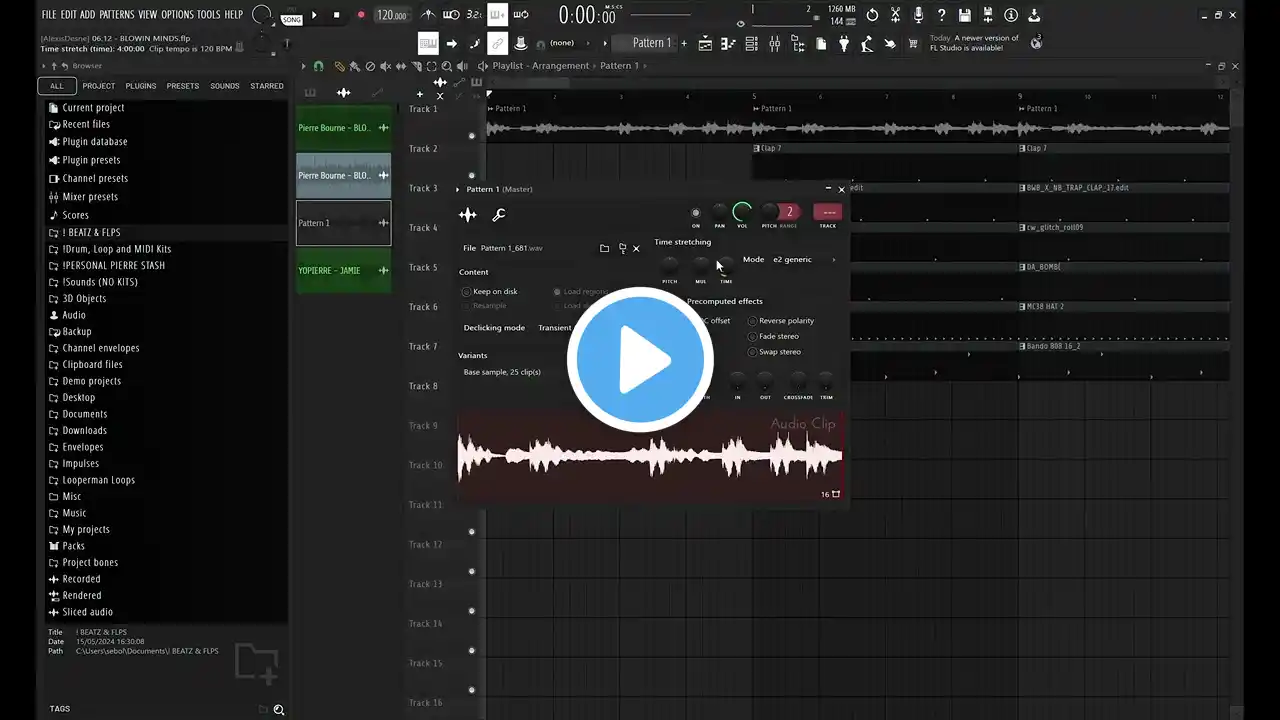
Task: Click the shopping cart content library icon
Action: [x=912, y=43]
